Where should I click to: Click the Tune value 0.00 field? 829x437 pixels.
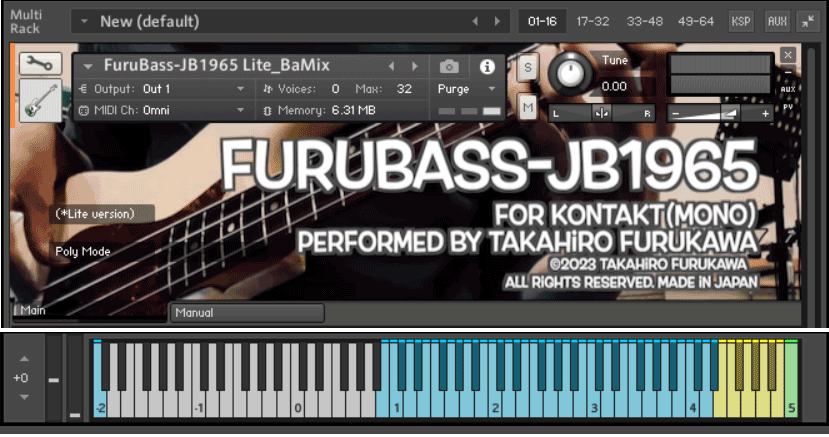pos(614,87)
